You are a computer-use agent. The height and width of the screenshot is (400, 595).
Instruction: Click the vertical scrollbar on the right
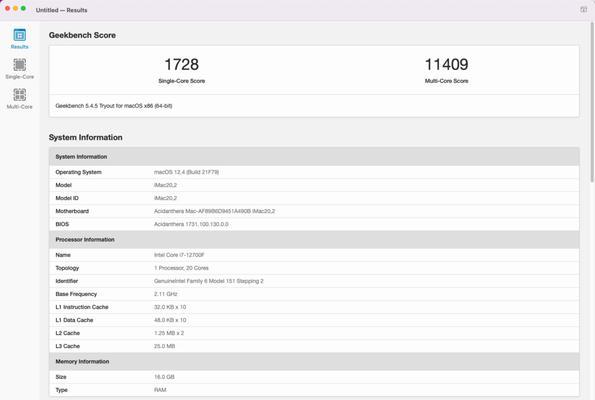[x=592, y=102]
